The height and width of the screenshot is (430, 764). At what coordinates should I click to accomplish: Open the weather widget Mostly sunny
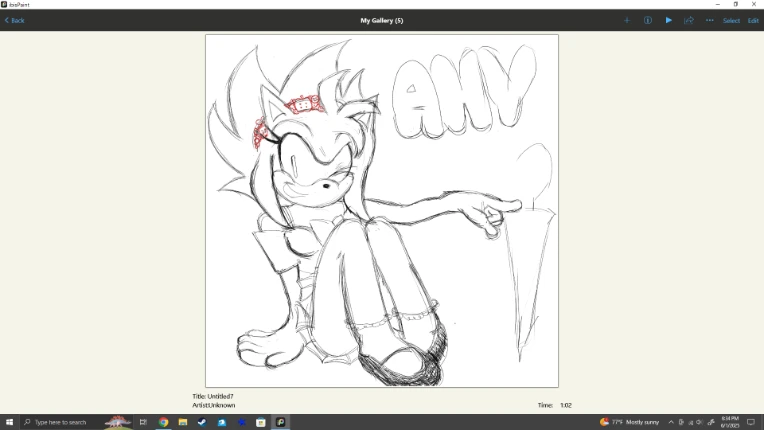pos(629,422)
